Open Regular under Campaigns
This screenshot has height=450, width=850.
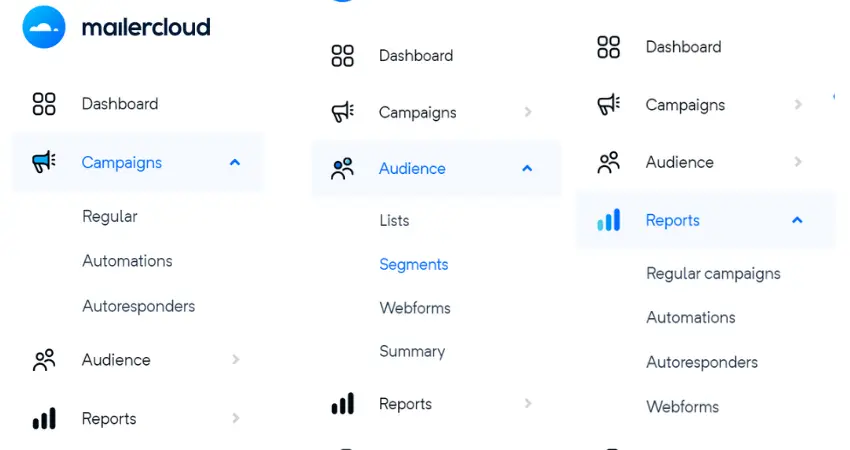pyautogui.click(x=110, y=217)
